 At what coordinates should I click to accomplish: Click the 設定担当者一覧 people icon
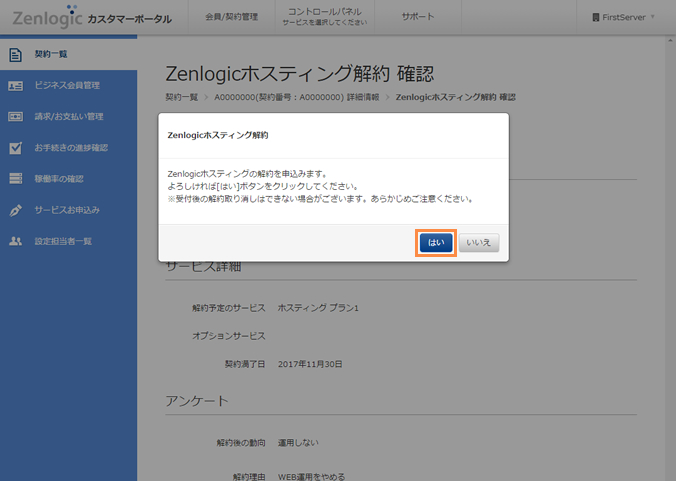(x=15, y=241)
